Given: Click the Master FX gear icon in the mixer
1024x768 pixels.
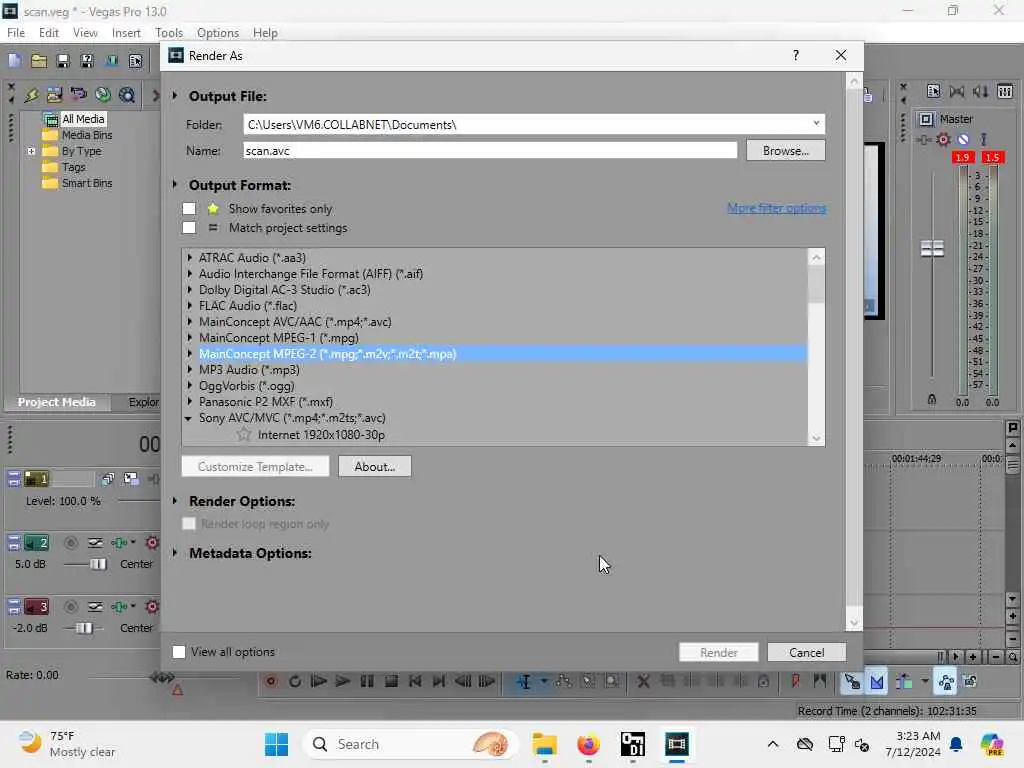Looking at the screenshot, I should 943,139.
